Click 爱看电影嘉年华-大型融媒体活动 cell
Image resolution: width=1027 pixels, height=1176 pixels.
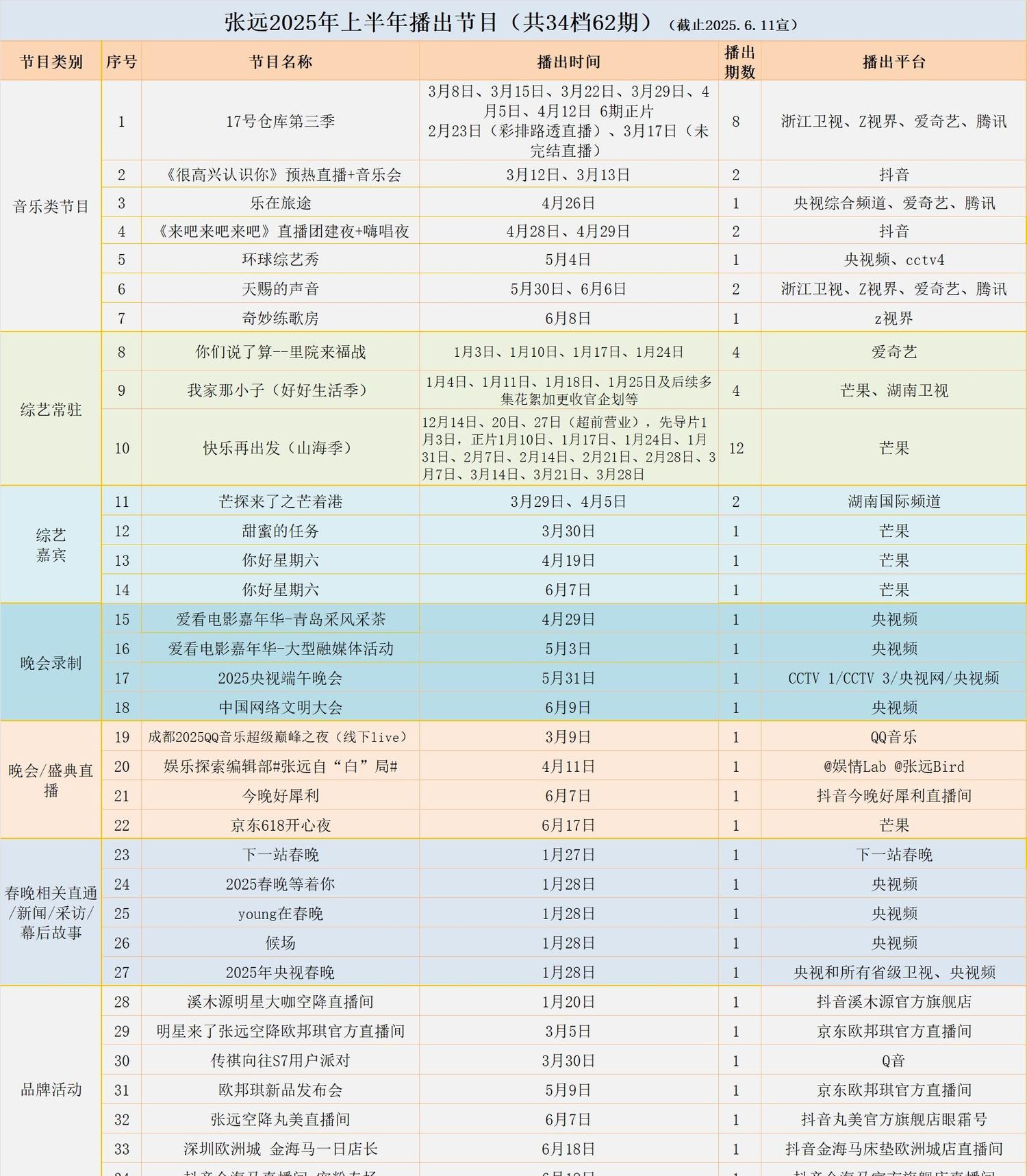click(x=281, y=649)
